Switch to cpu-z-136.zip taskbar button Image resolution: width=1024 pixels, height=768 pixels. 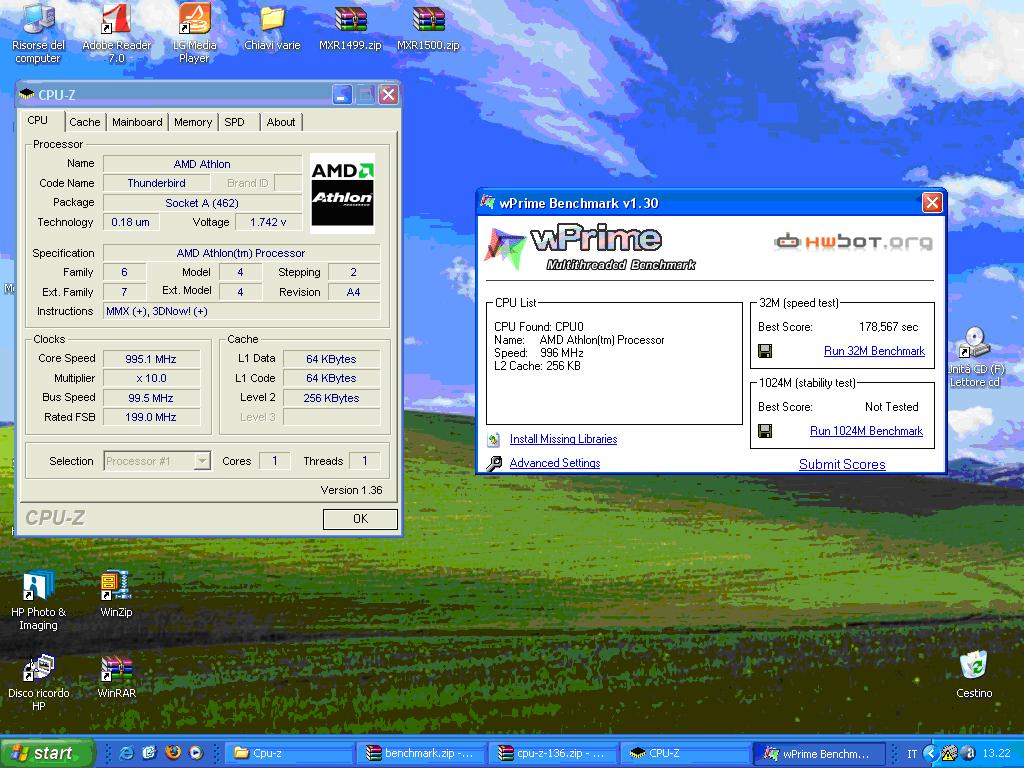(554, 753)
